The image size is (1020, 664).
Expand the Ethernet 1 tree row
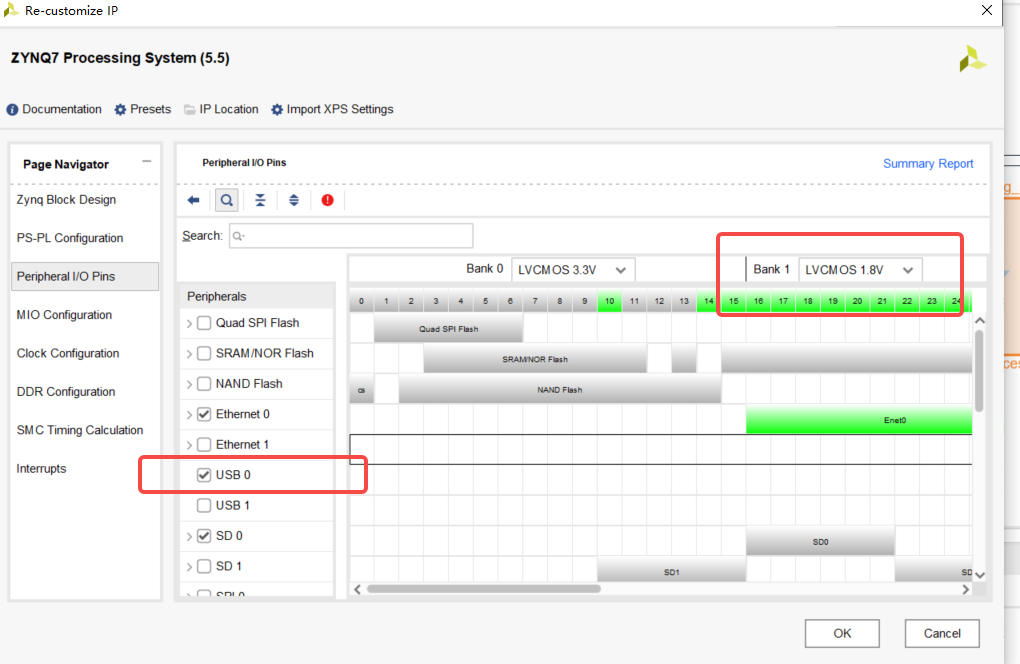(189, 445)
